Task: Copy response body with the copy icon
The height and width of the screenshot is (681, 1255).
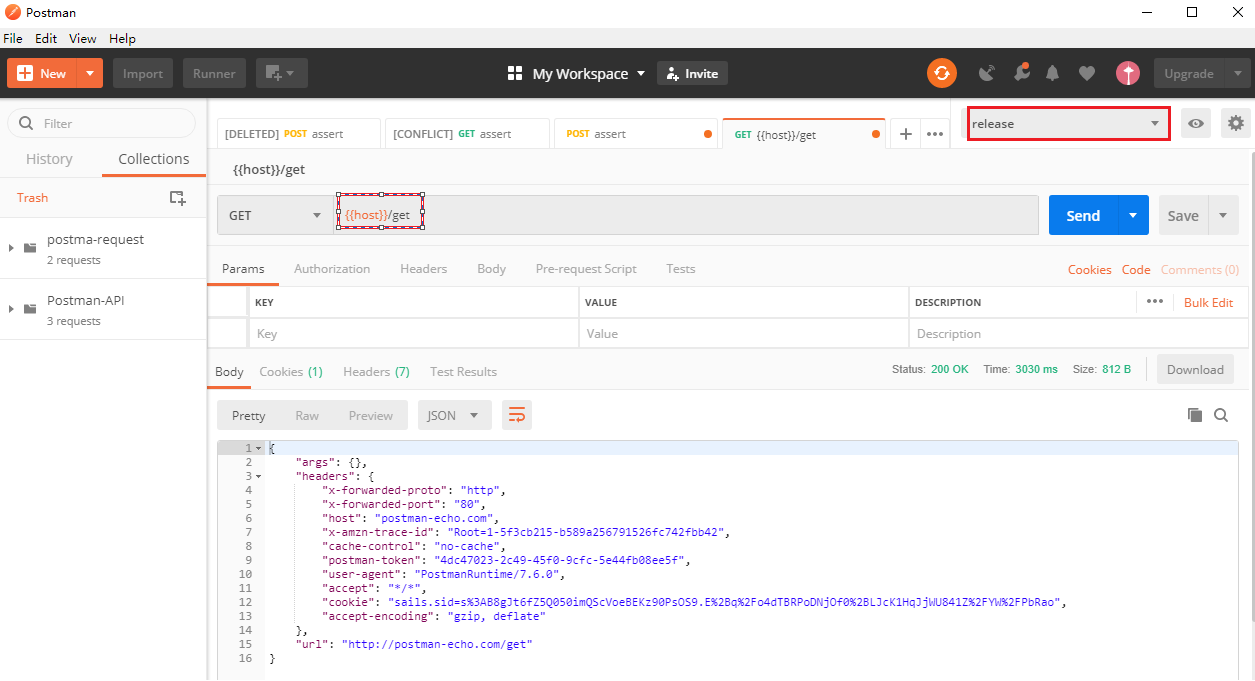Action: [x=1194, y=415]
